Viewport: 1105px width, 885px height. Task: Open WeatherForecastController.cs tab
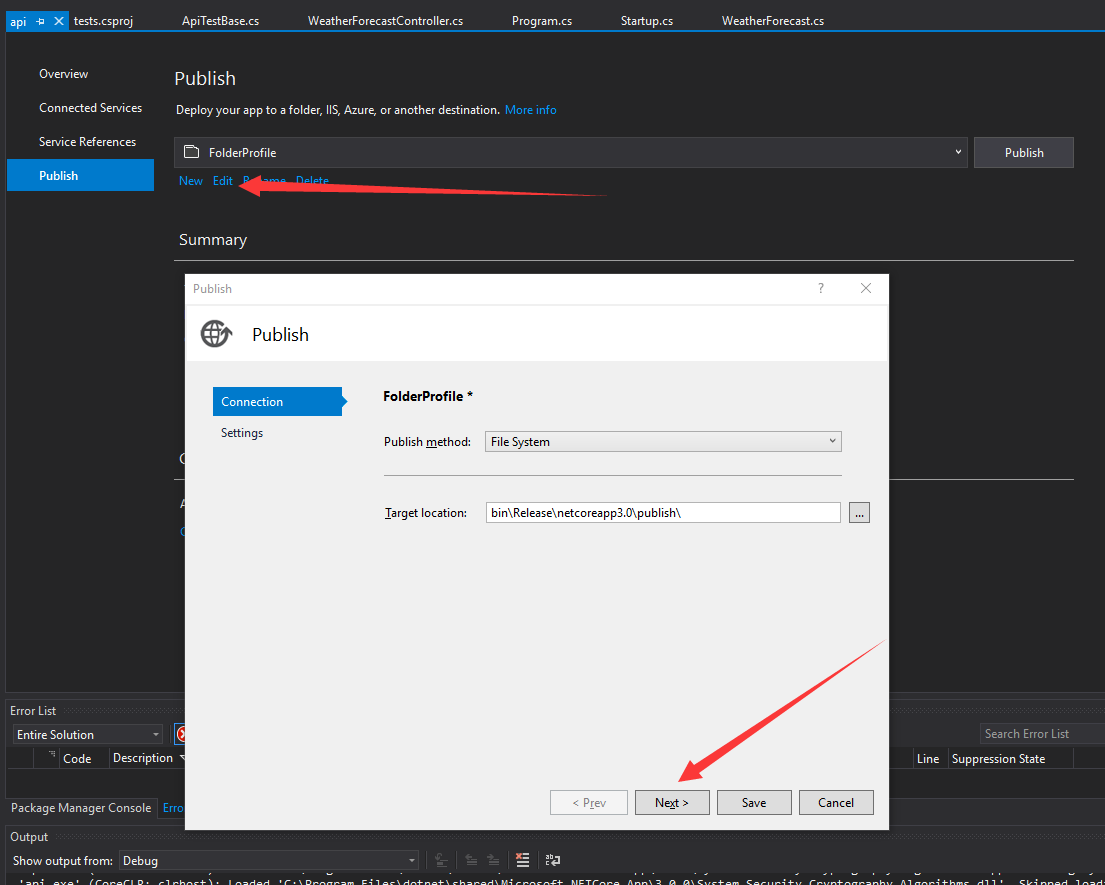coord(385,21)
